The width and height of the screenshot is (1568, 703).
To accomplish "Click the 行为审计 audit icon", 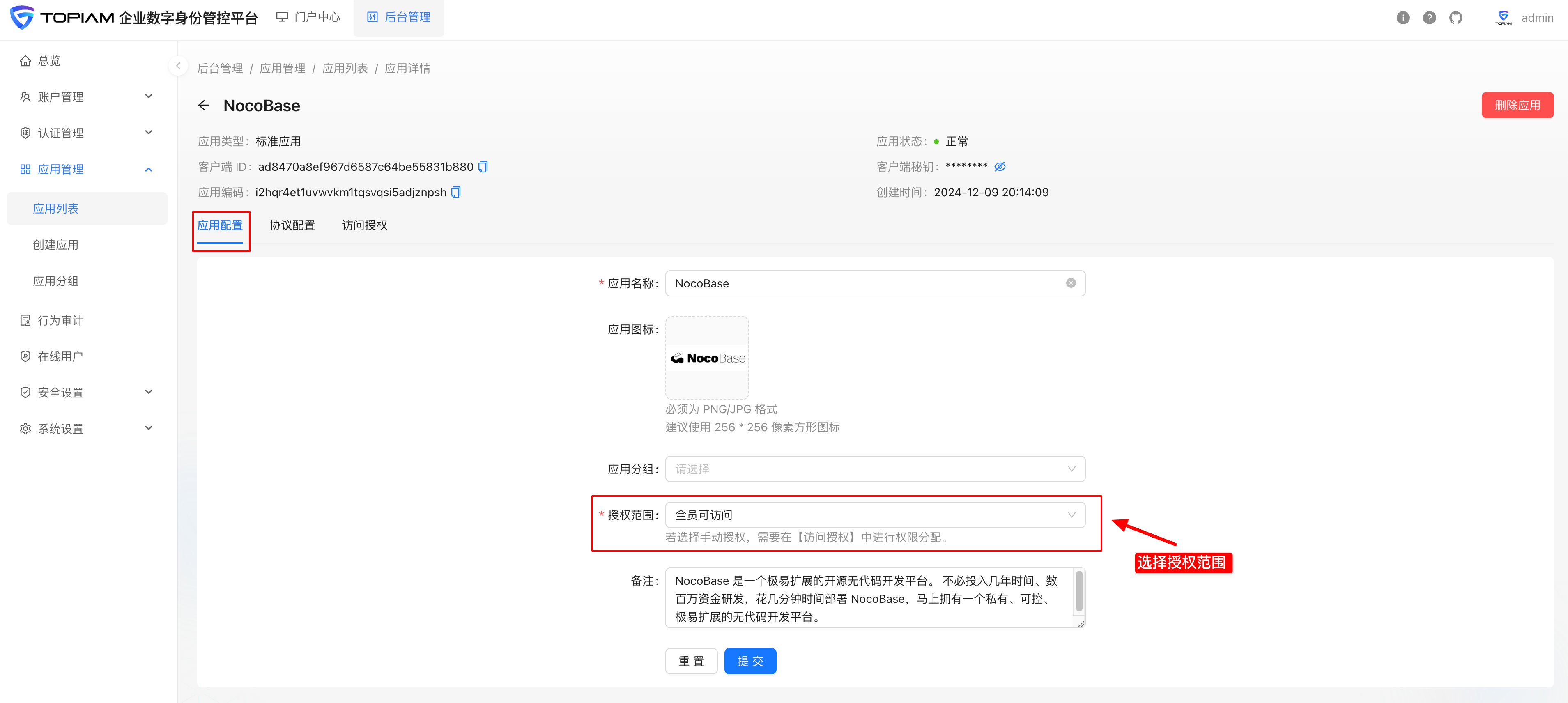I will [x=25, y=319].
